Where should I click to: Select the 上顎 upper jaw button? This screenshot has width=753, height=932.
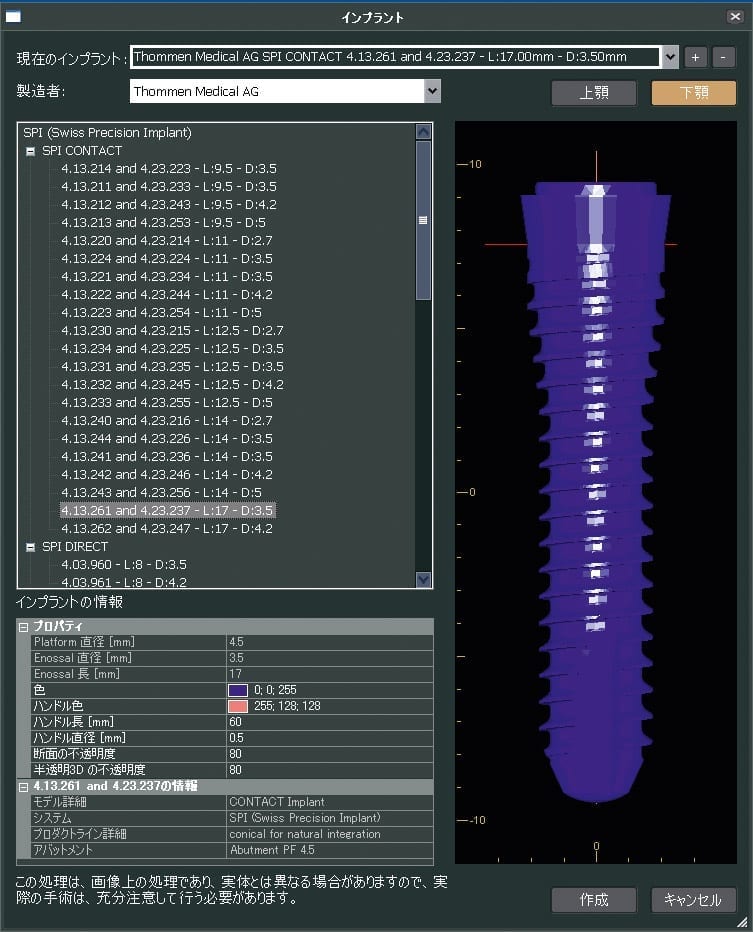click(x=593, y=93)
